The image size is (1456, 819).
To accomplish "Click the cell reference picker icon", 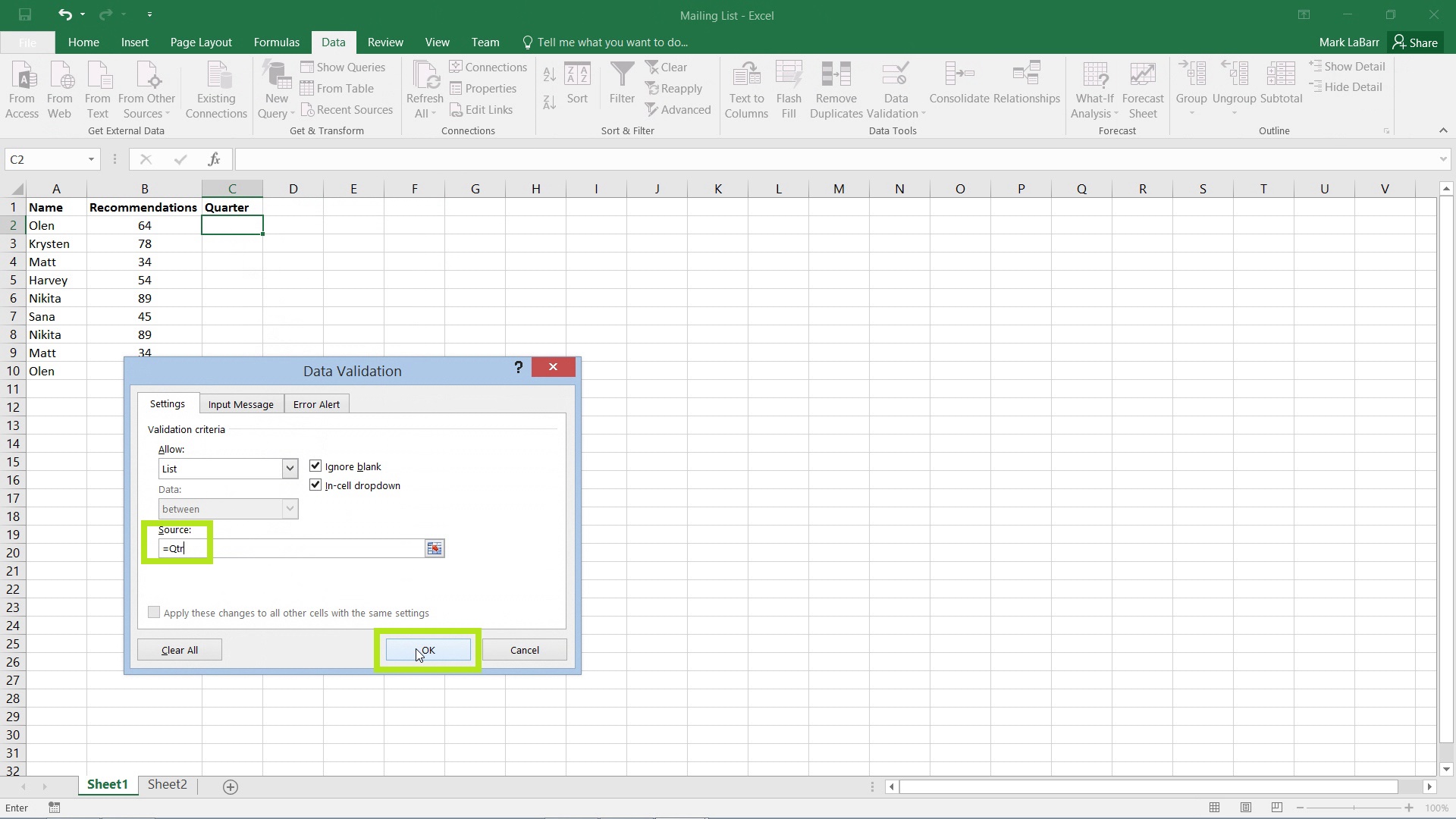I will coord(435,548).
